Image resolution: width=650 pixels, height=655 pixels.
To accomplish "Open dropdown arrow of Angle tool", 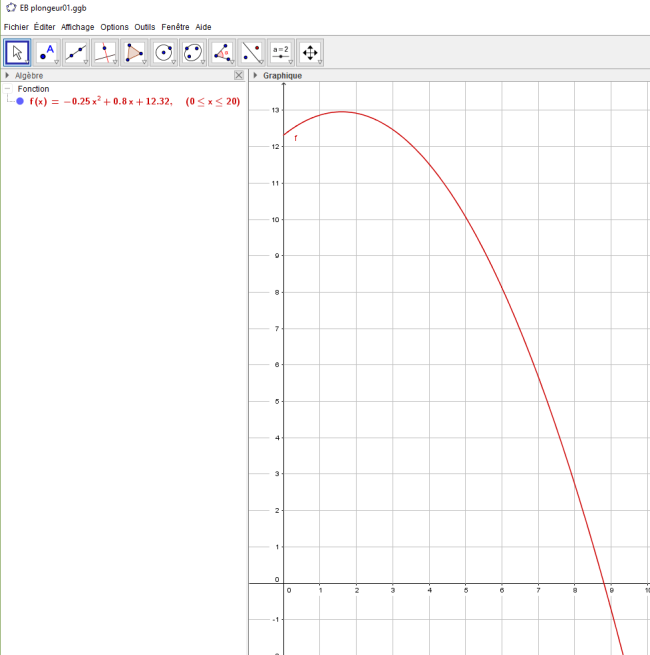I will click(232, 62).
